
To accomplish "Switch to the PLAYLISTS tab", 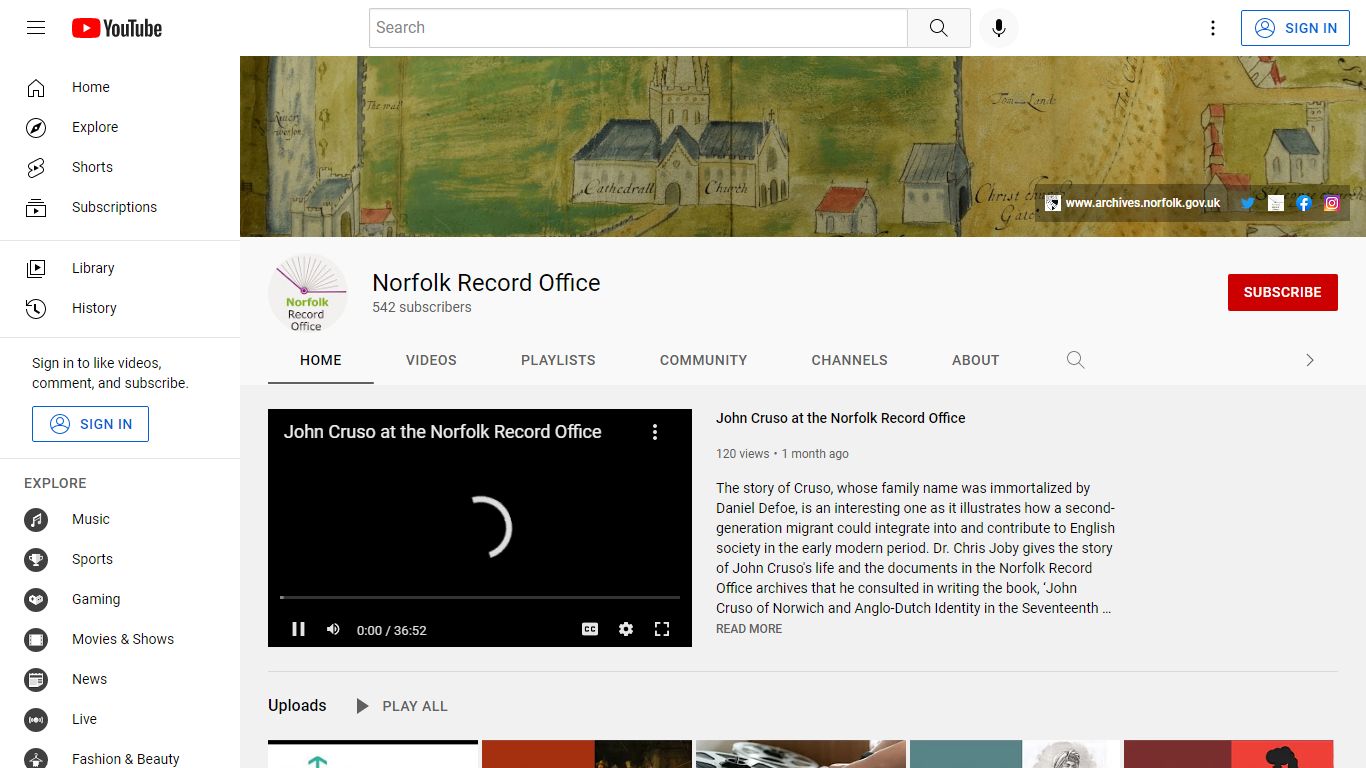I will point(558,360).
